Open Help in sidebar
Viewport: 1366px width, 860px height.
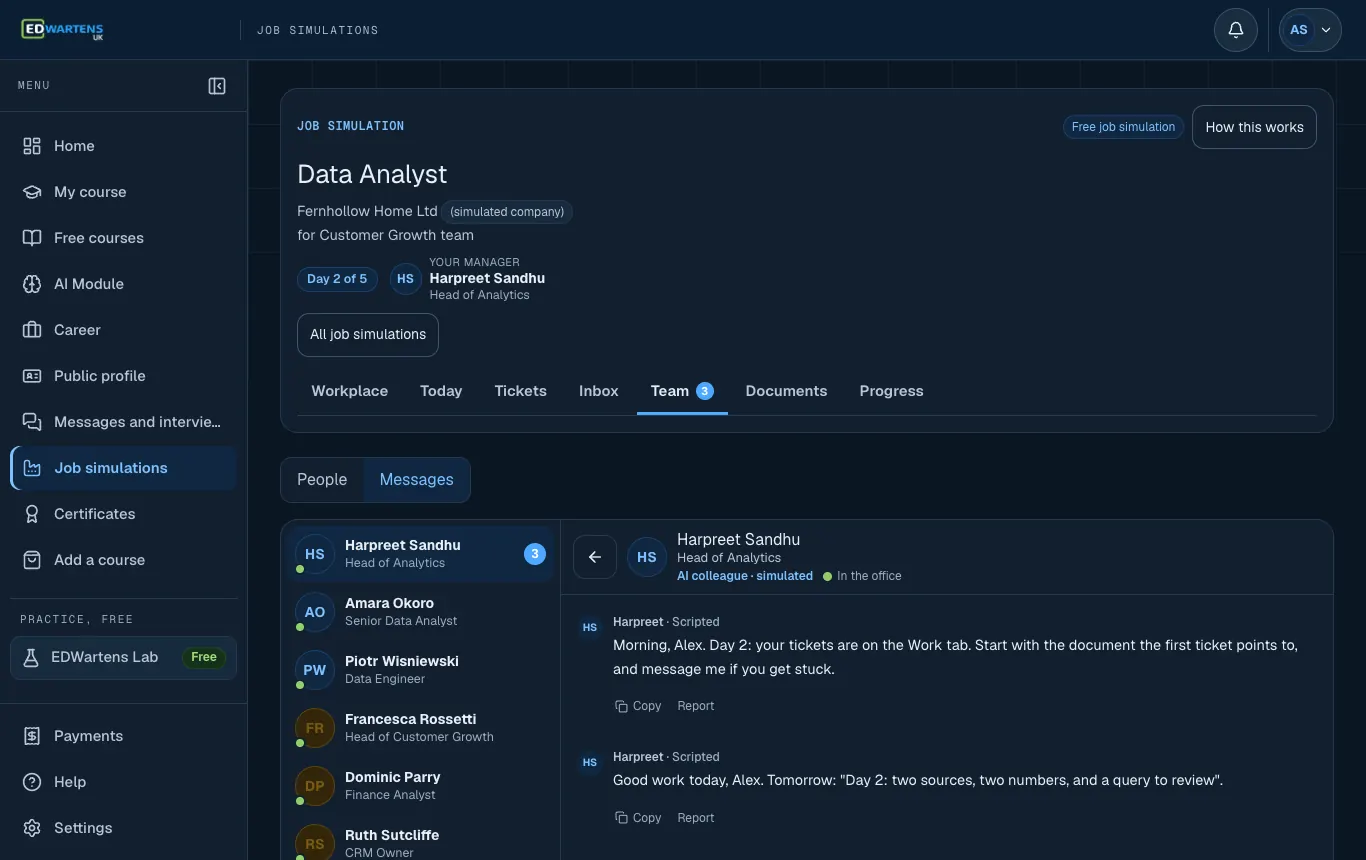tap(124, 782)
